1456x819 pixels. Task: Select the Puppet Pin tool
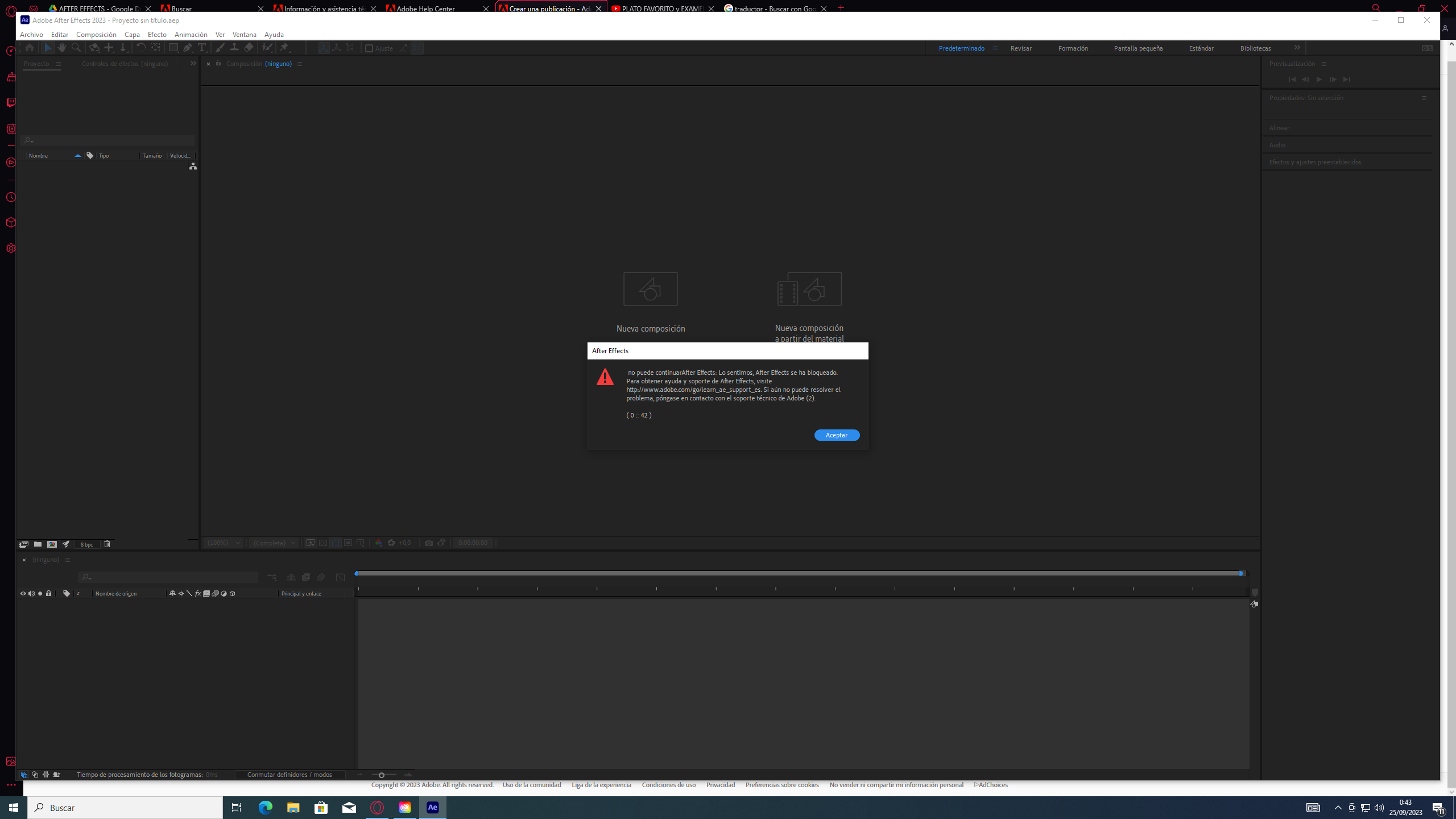[x=284, y=48]
